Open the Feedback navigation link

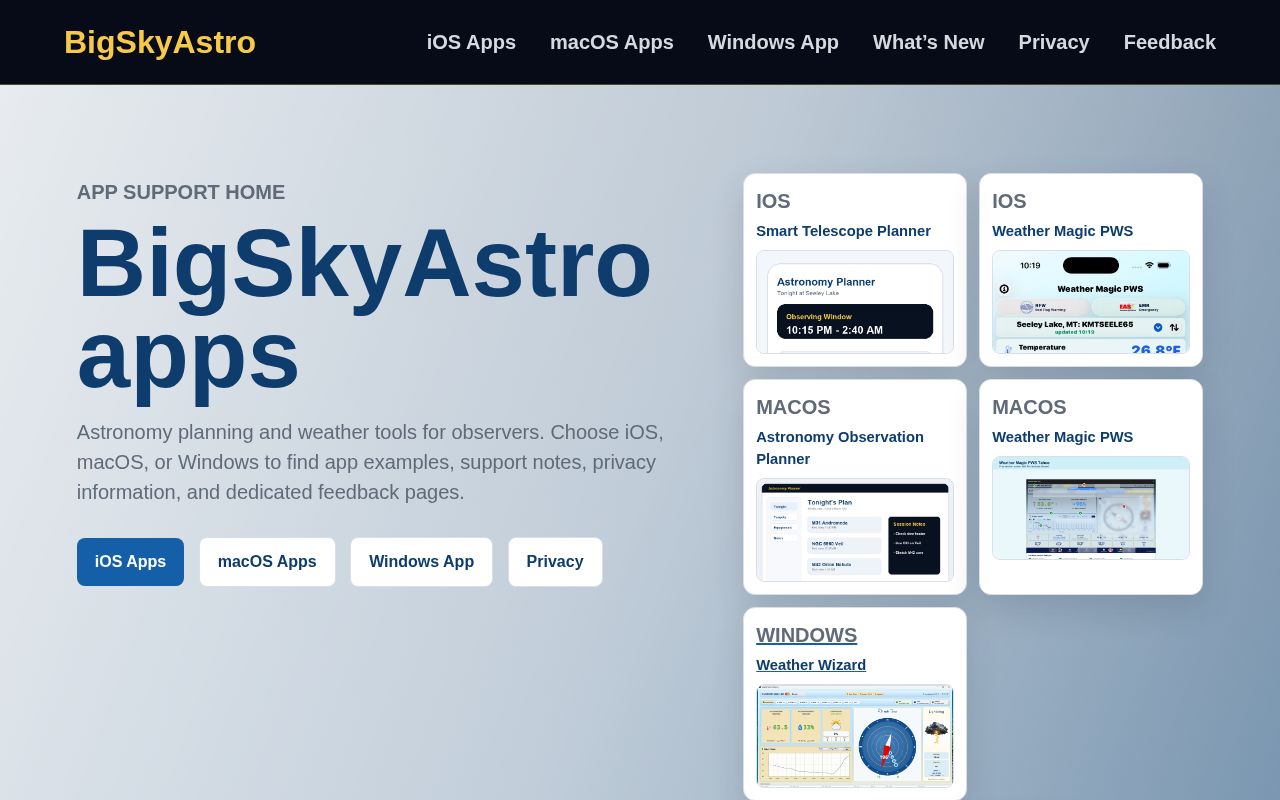tap(1170, 42)
